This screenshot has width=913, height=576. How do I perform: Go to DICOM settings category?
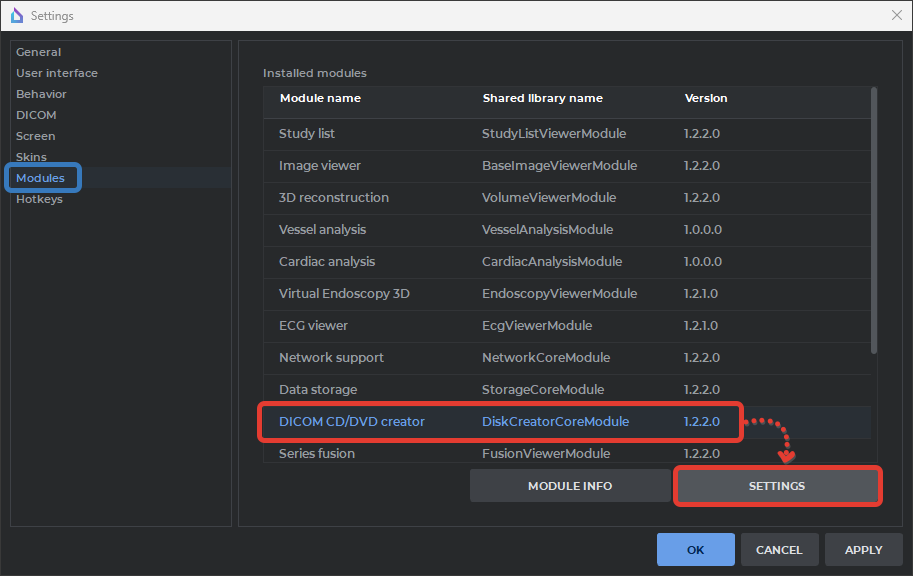click(x=36, y=115)
